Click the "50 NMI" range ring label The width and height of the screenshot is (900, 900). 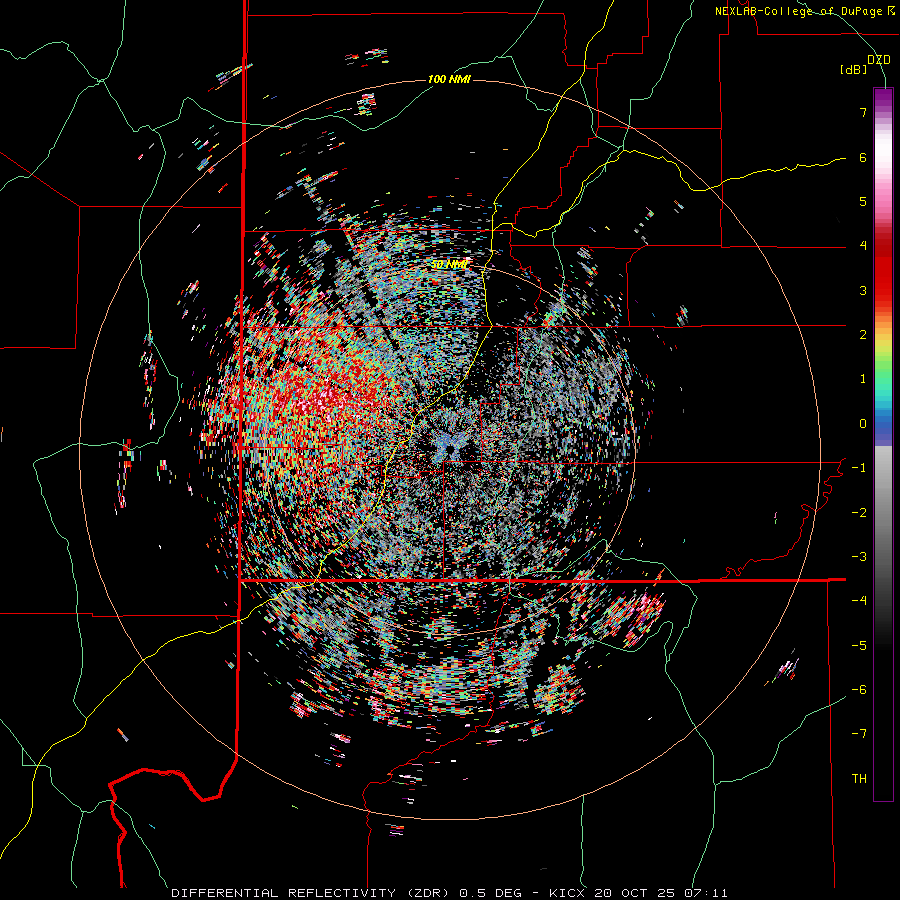point(449,265)
